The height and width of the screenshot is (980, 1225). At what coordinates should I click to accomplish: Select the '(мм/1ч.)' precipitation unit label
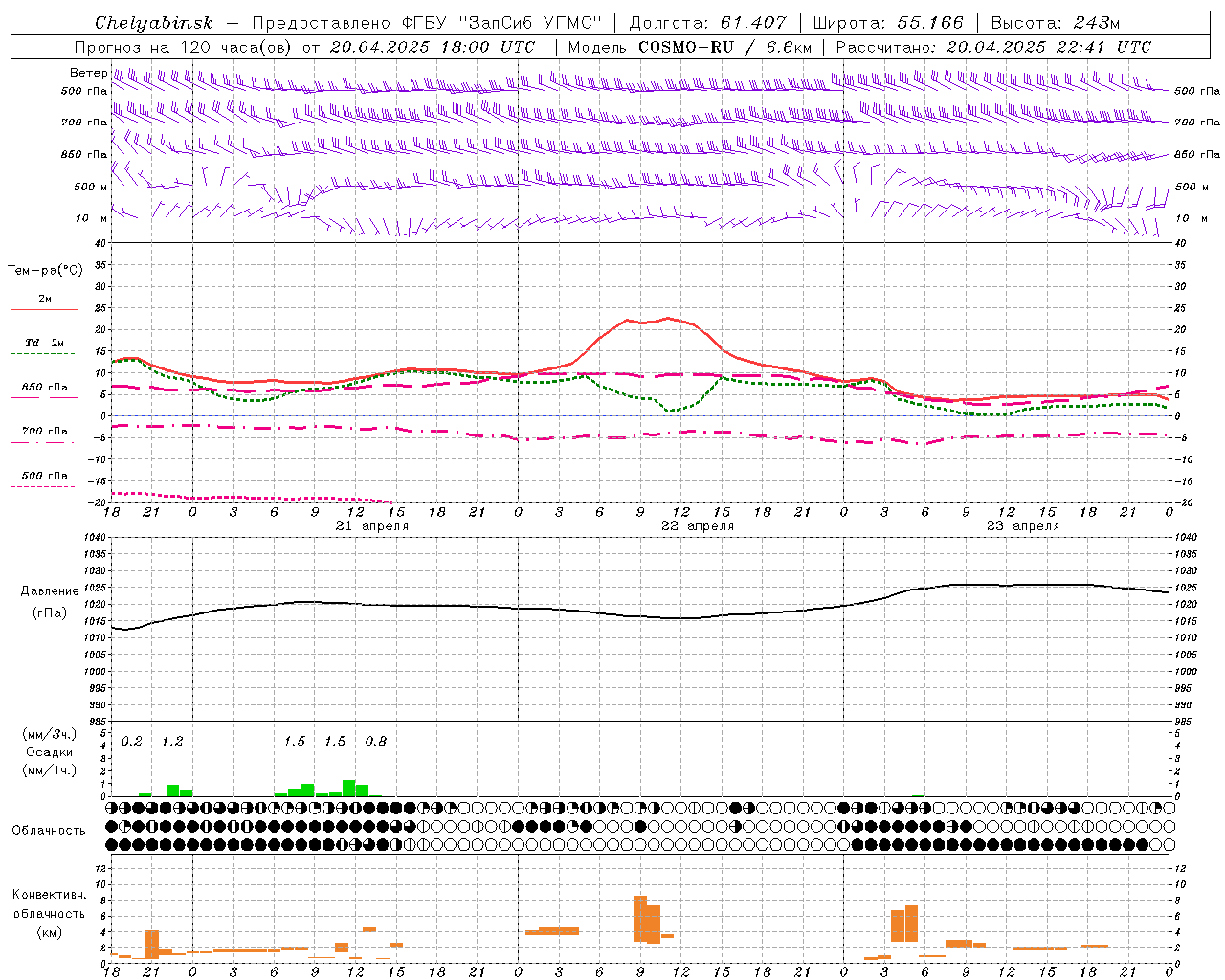[50, 770]
